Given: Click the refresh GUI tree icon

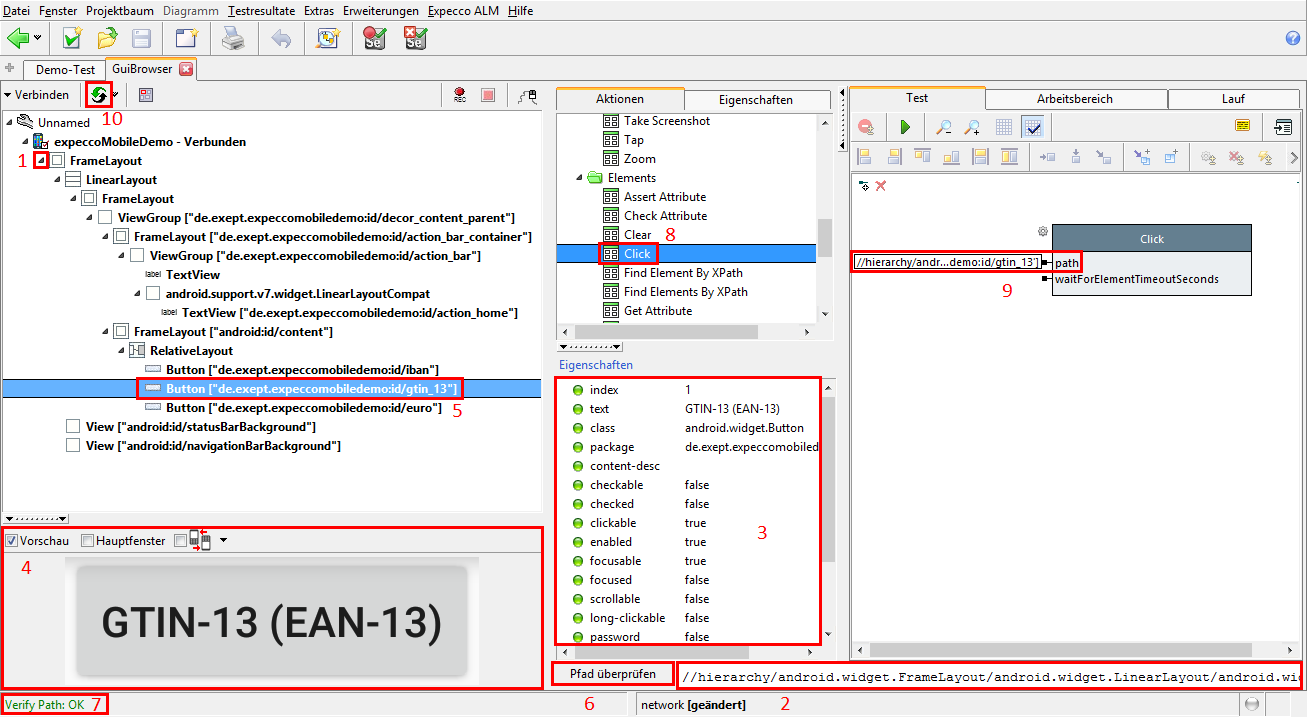Looking at the screenshot, I should pyautogui.click(x=98, y=95).
